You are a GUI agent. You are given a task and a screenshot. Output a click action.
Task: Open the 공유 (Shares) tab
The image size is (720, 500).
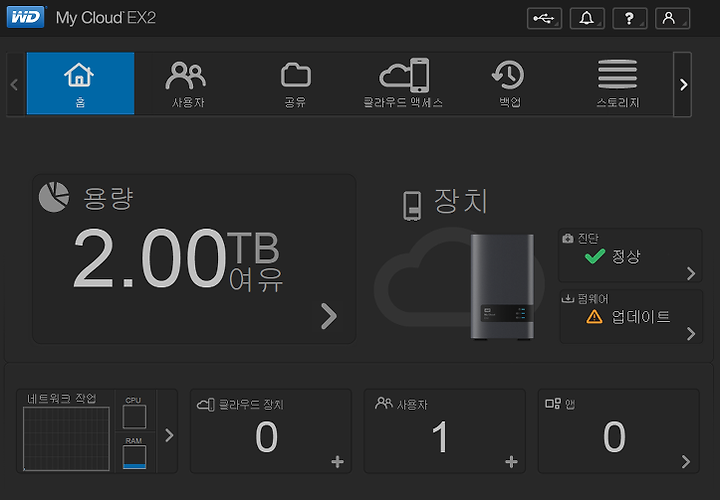pyautogui.click(x=295, y=83)
